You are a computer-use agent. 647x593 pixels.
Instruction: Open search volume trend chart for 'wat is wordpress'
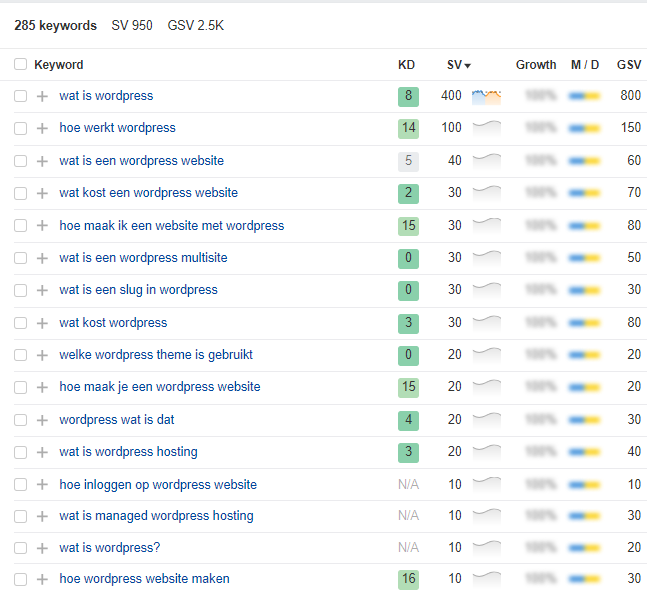coord(486,97)
